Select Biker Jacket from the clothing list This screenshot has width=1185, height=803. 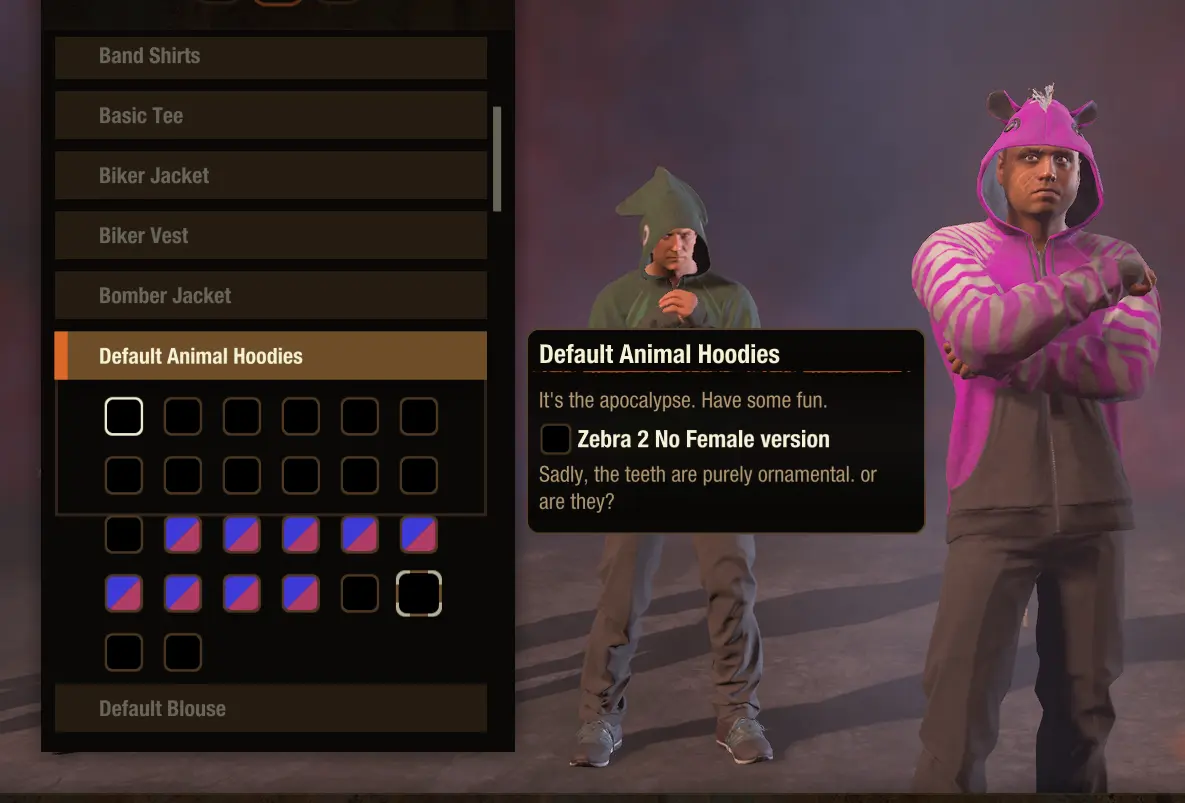[271, 175]
